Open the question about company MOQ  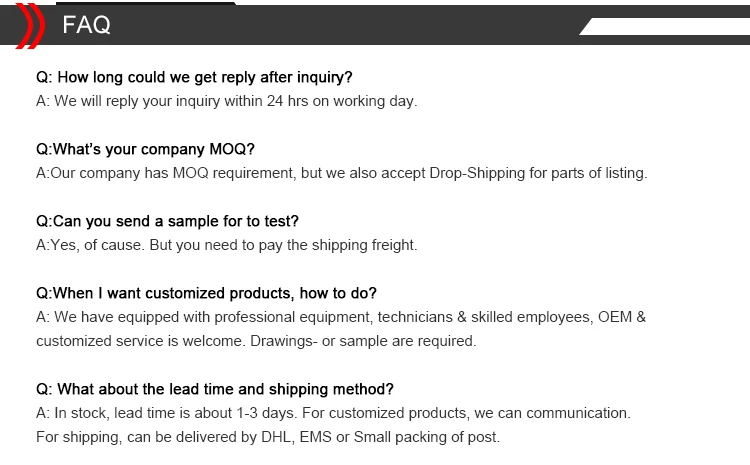click(x=145, y=149)
